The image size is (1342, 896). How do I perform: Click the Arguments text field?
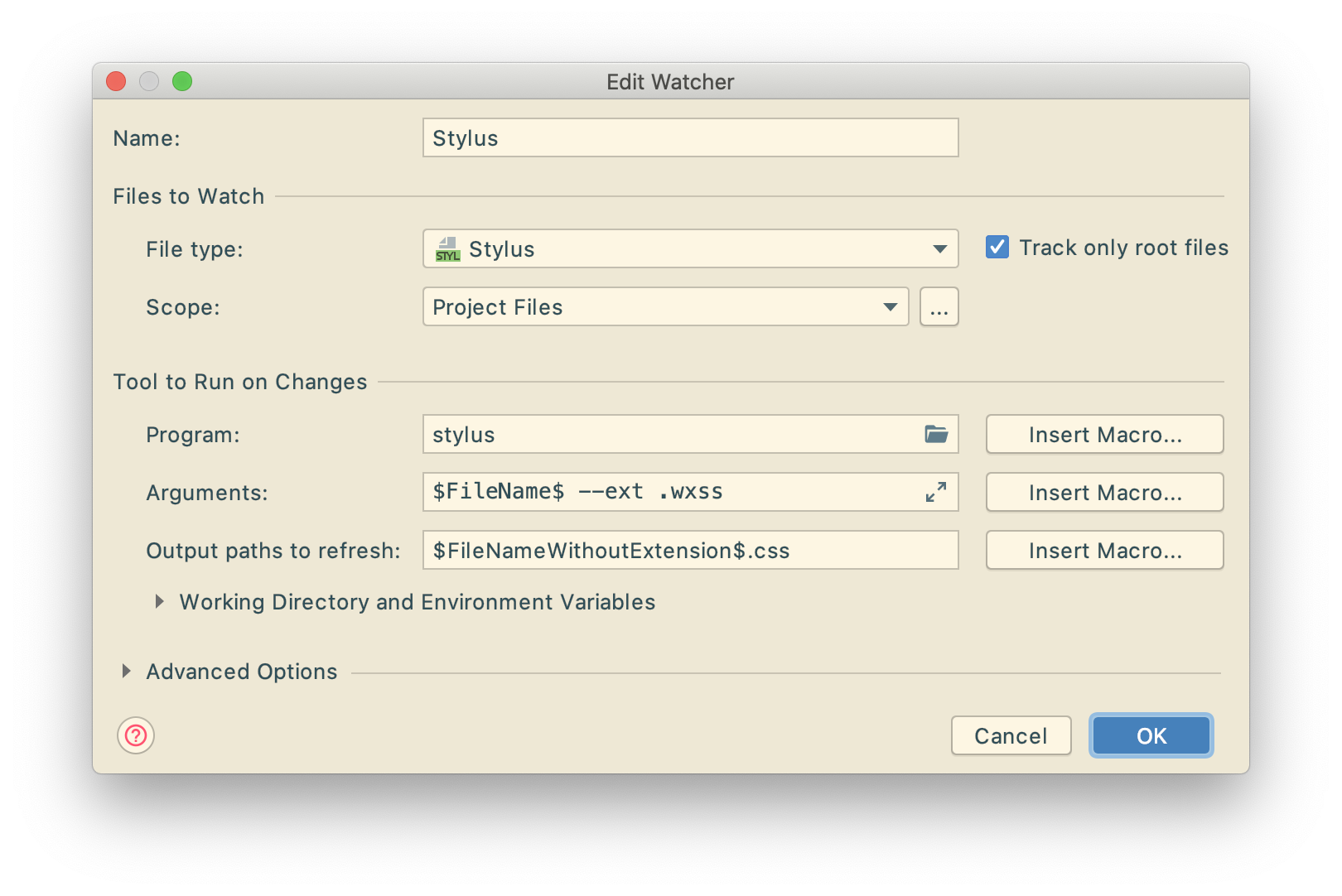point(671,492)
